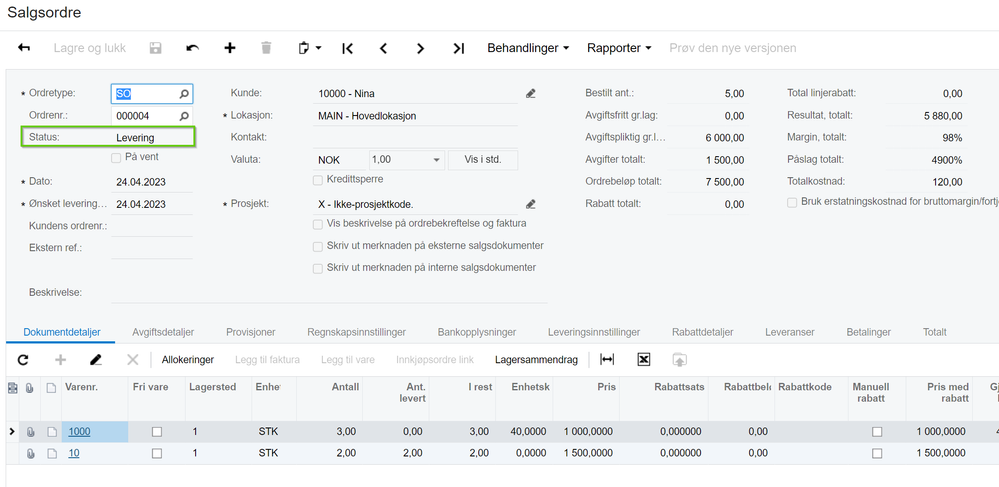Enable the På vent checkbox
This screenshot has height=487, width=999.
117,158
